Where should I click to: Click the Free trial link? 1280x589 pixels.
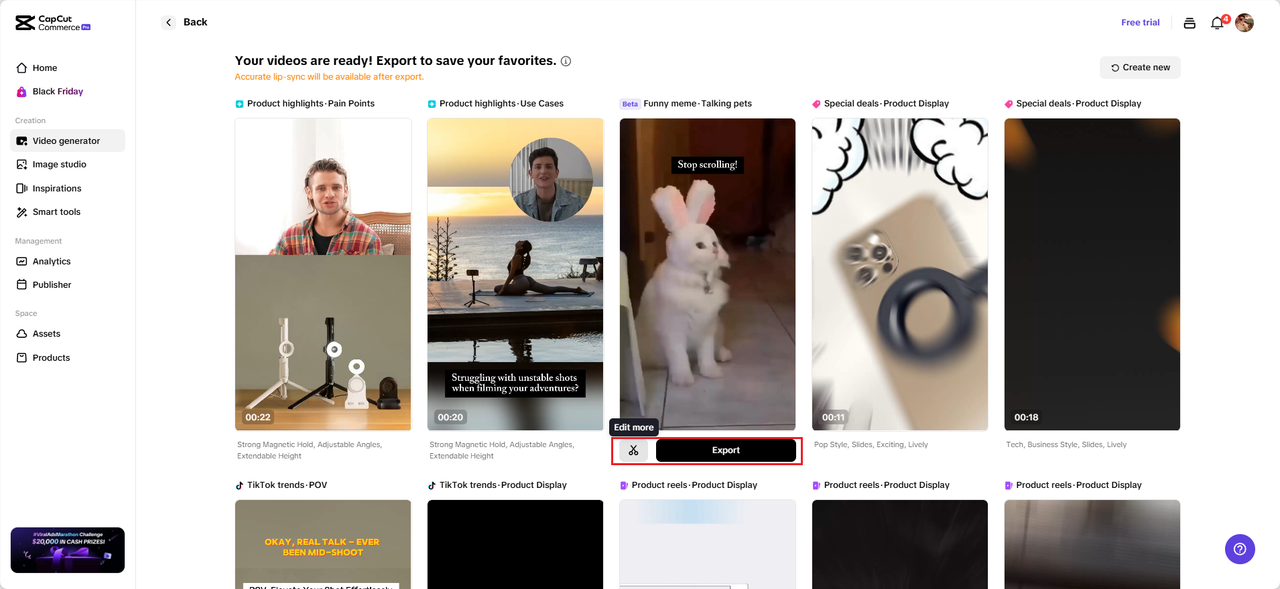pos(1140,23)
